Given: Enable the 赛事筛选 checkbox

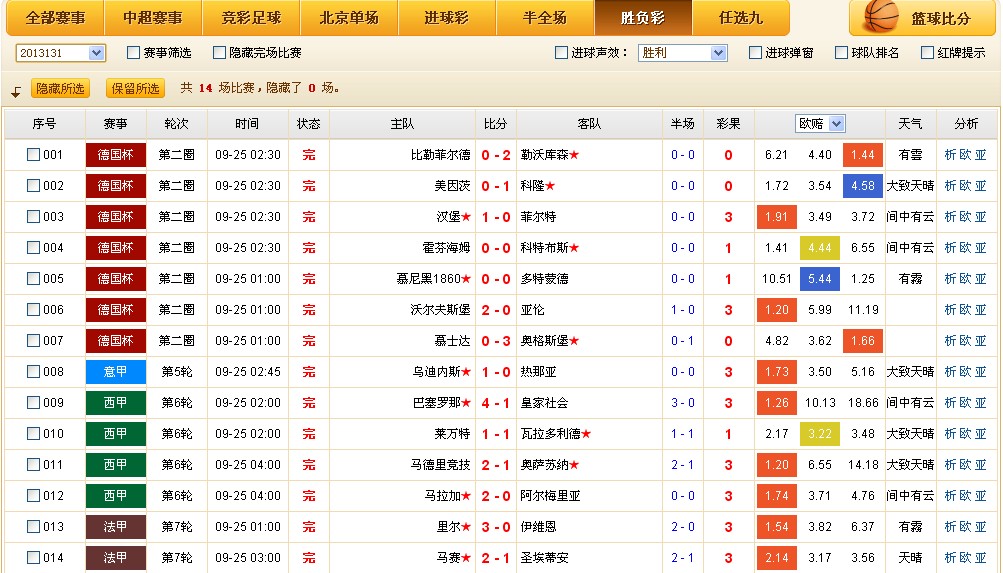Looking at the screenshot, I should tap(134, 53).
